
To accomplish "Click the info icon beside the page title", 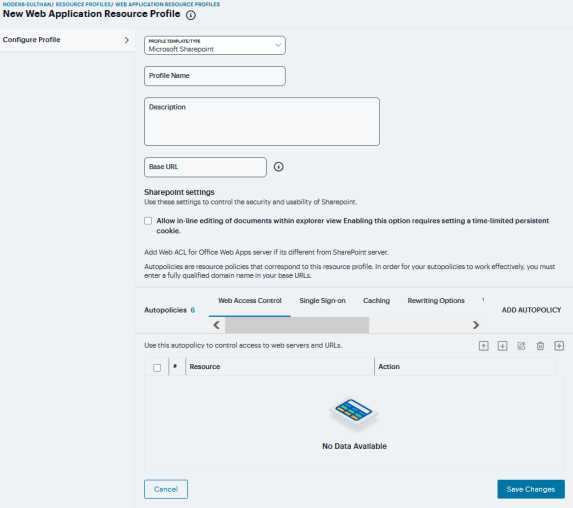I will pos(191,15).
